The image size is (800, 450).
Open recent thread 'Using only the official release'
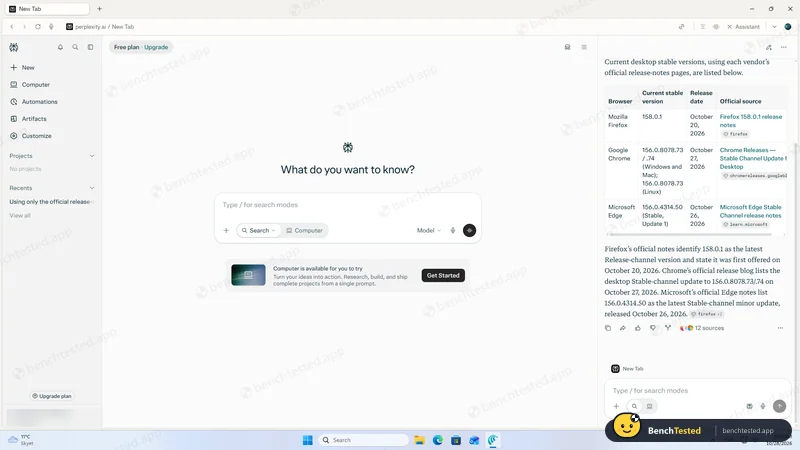(x=51, y=202)
